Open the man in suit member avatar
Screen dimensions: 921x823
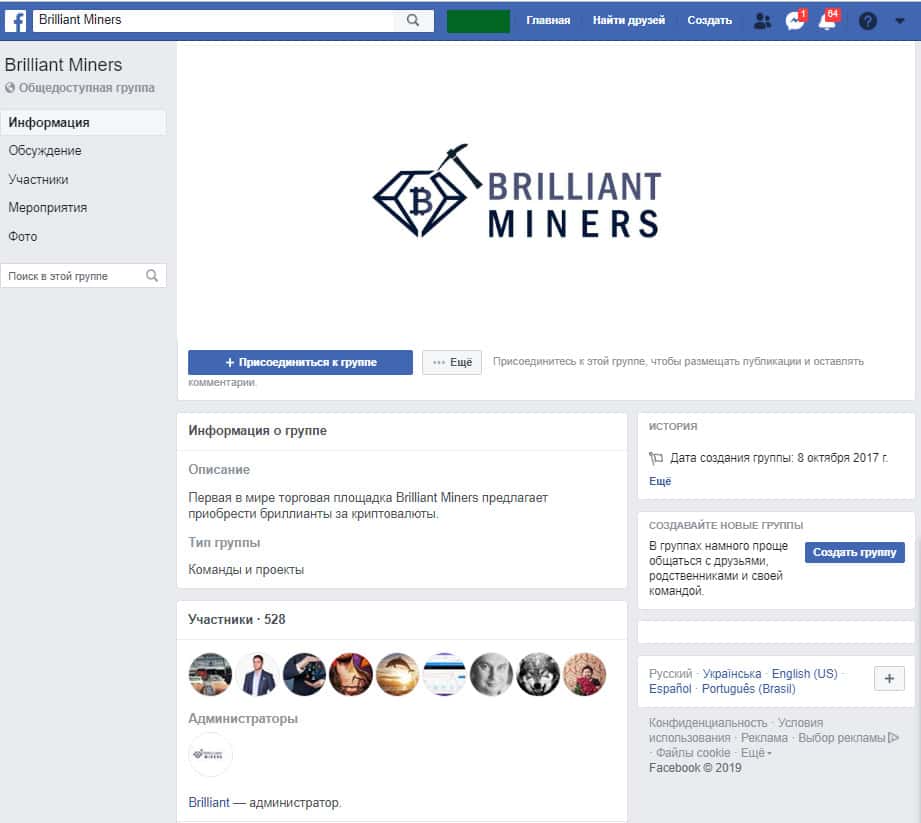[x=257, y=674]
